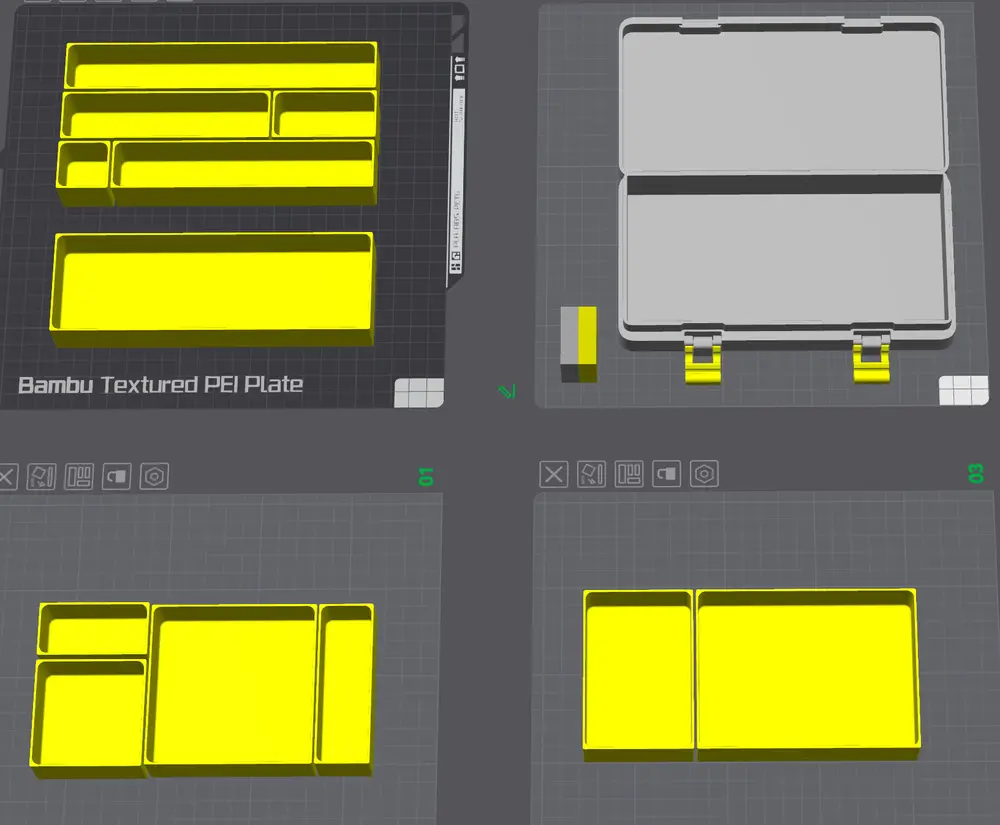Image resolution: width=1000 pixels, height=825 pixels.
Task: Select the large bottom tray on the PEI plate
Action: click(x=212, y=289)
